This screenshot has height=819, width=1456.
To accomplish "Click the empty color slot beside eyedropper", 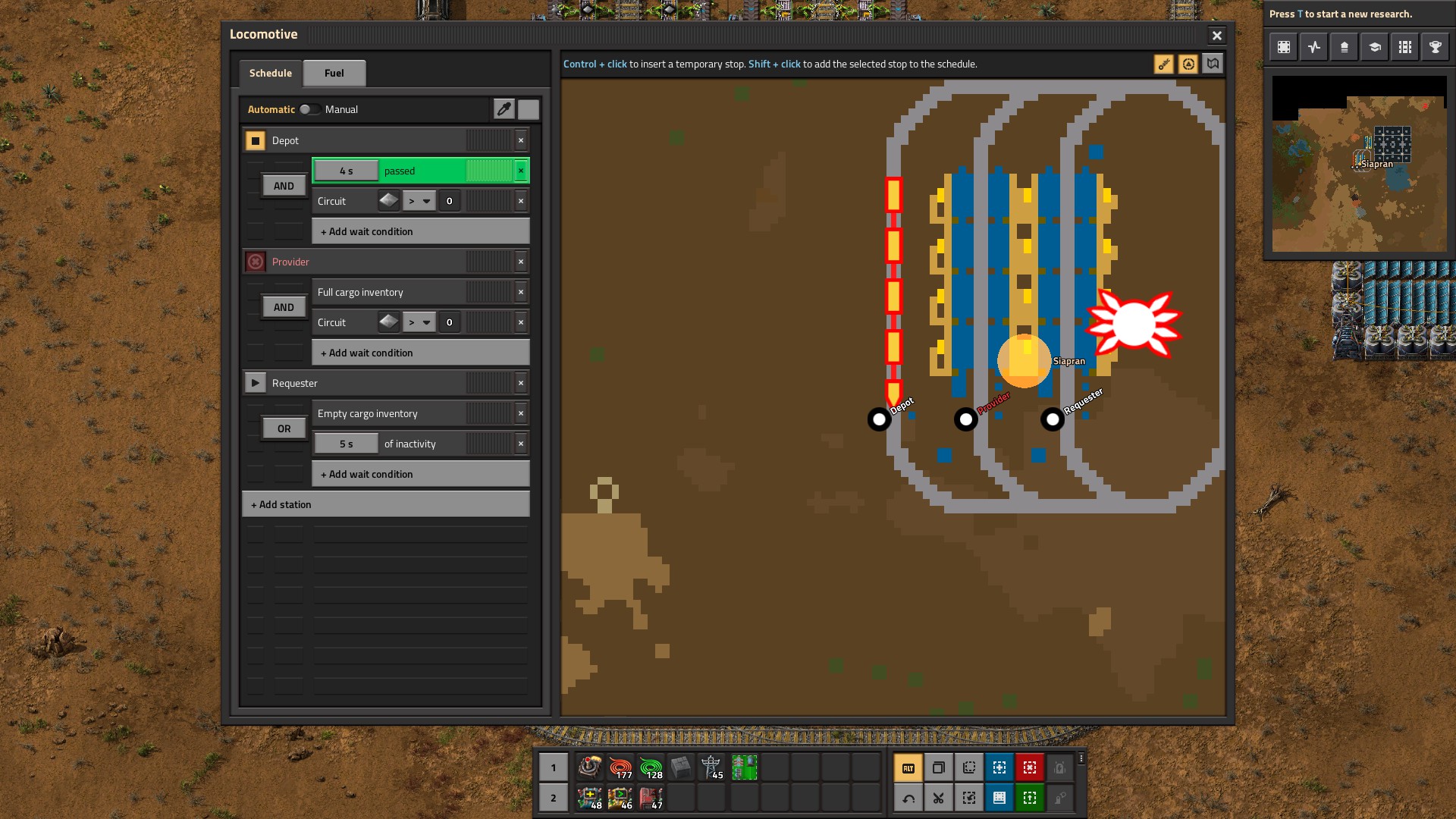I will click(529, 109).
